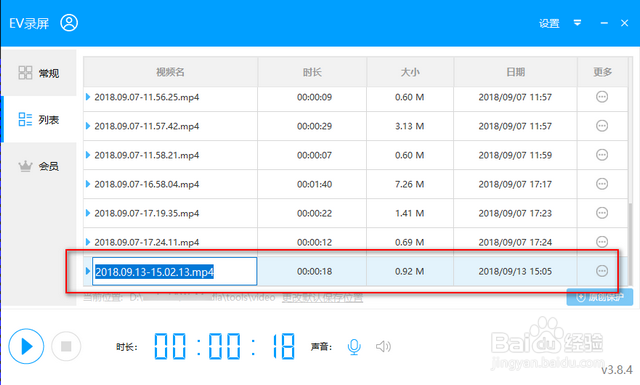Select file name 2018.09.07-11.56.25.mp4
The image size is (640, 385).
147,97
